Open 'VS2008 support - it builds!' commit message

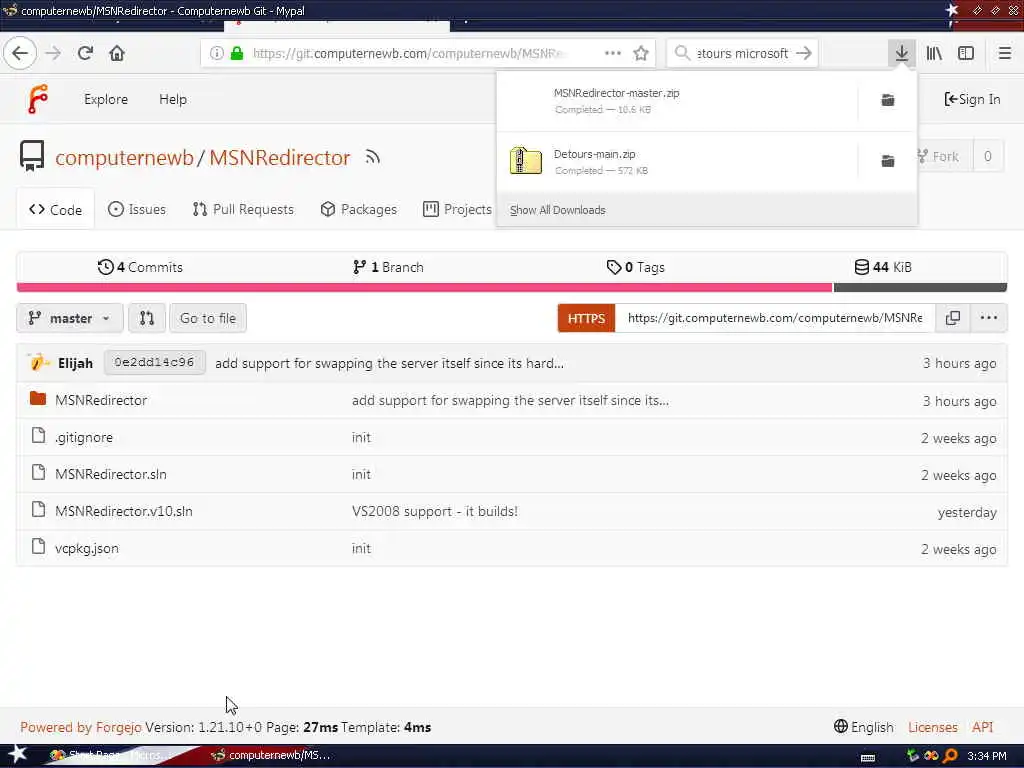[x=435, y=511]
